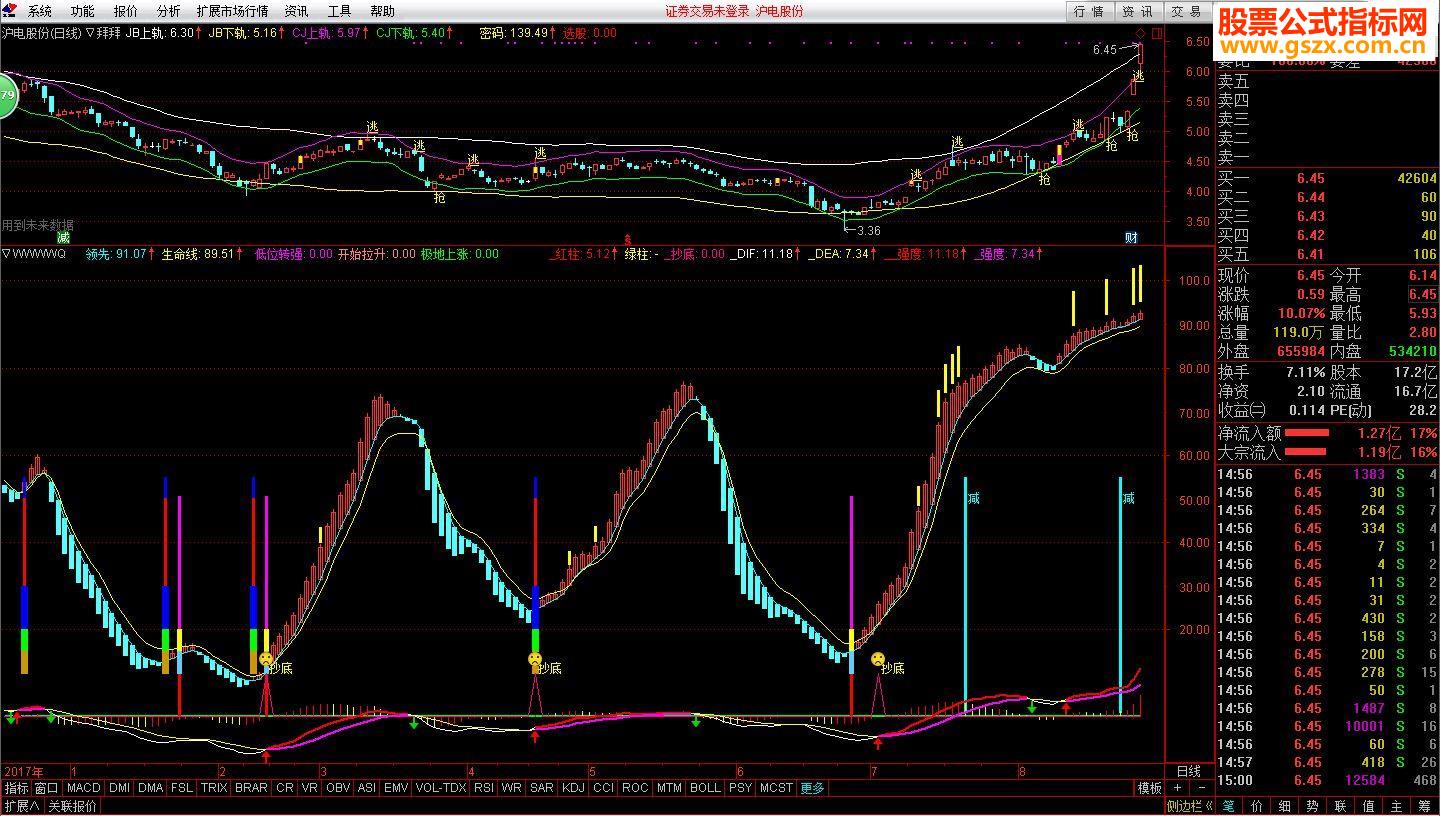Select the 筹 tab in side panel

(1425, 806)
